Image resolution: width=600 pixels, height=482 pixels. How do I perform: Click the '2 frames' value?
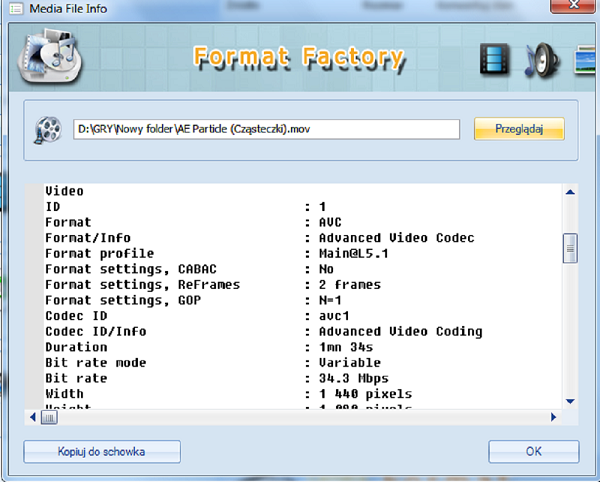350,285
